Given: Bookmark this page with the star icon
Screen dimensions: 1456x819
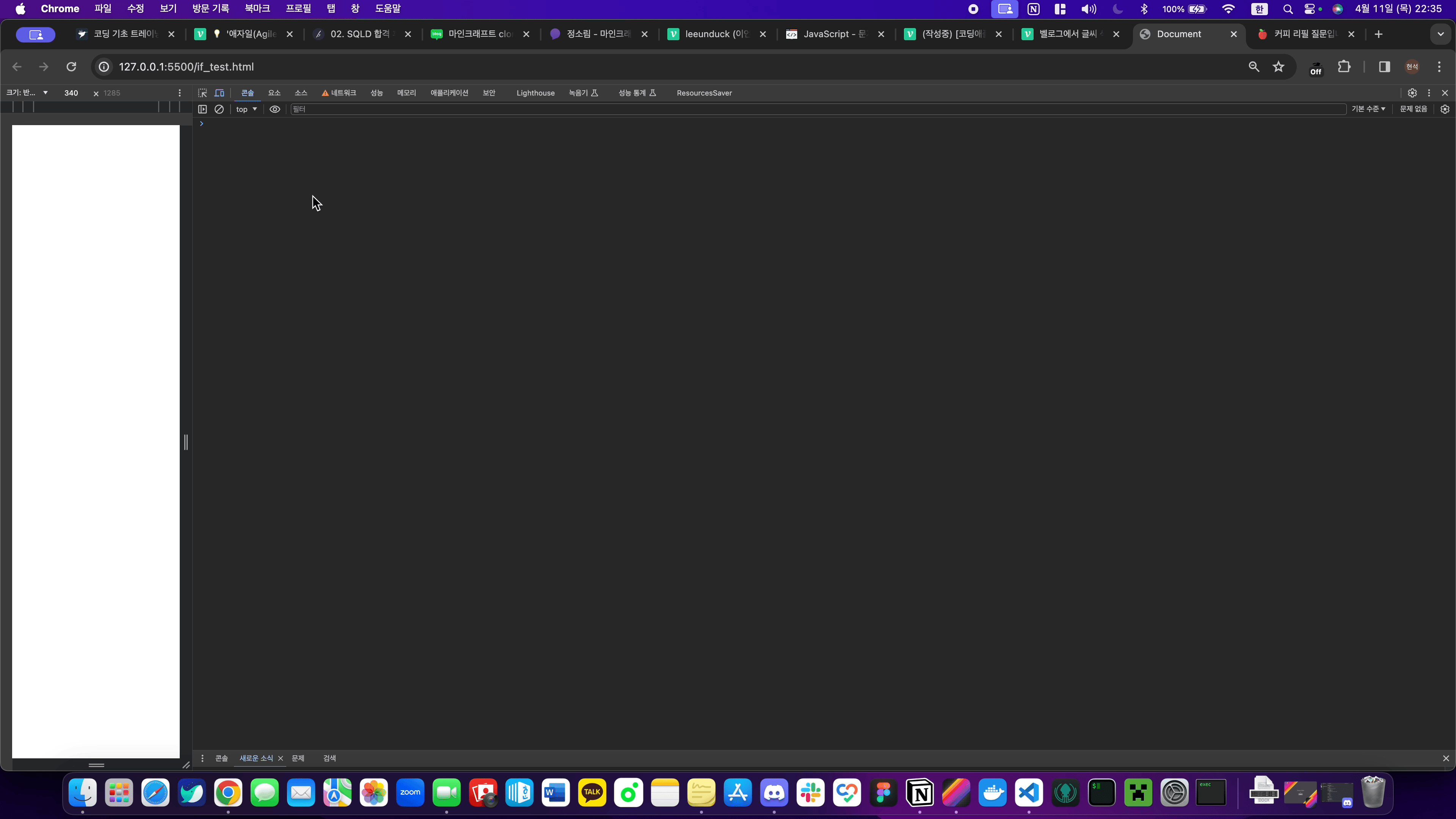Looking at the screenshot, I should point(1279,67).
